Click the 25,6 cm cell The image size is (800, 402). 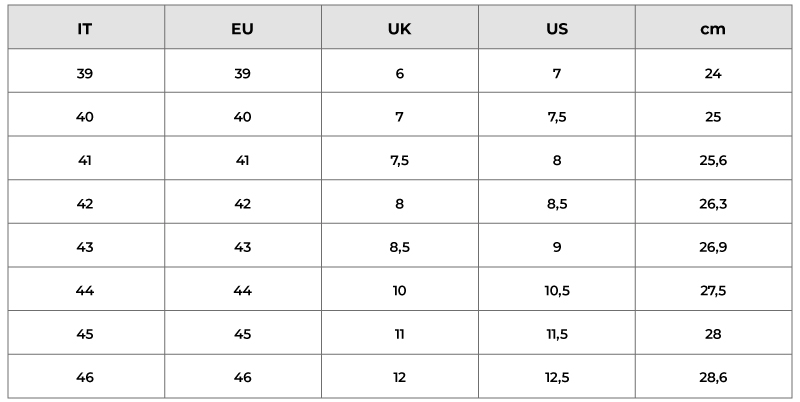(x=713, y=158)
